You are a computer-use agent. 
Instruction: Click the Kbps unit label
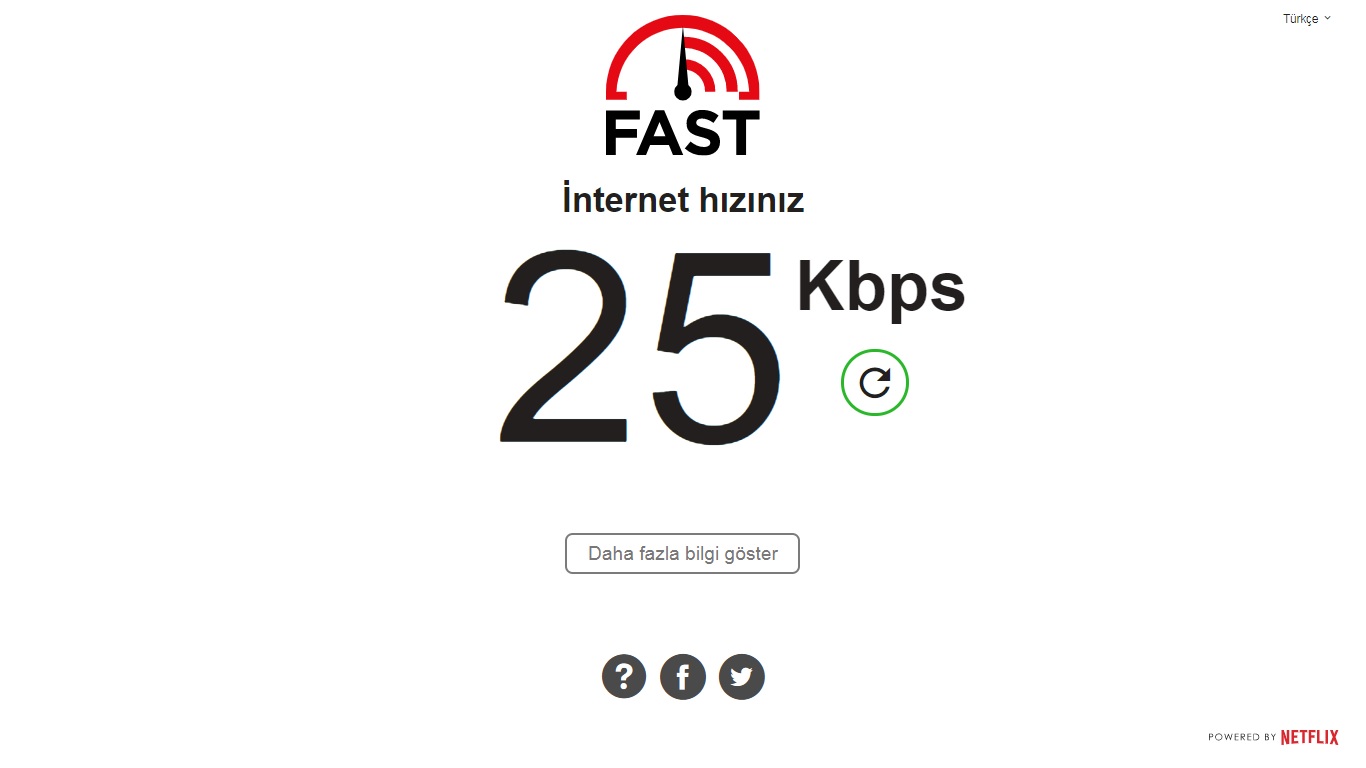(x=880, y=289)
